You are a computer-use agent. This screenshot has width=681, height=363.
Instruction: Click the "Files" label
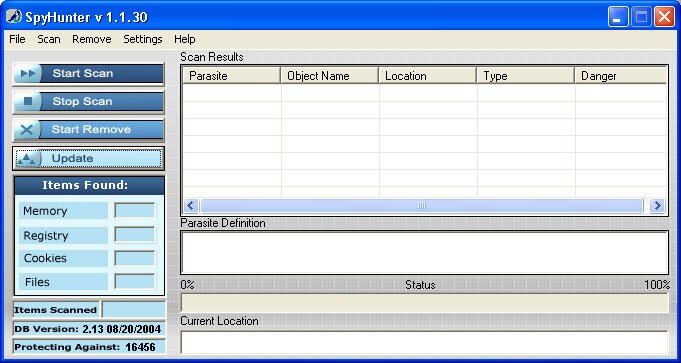point(37,282)
